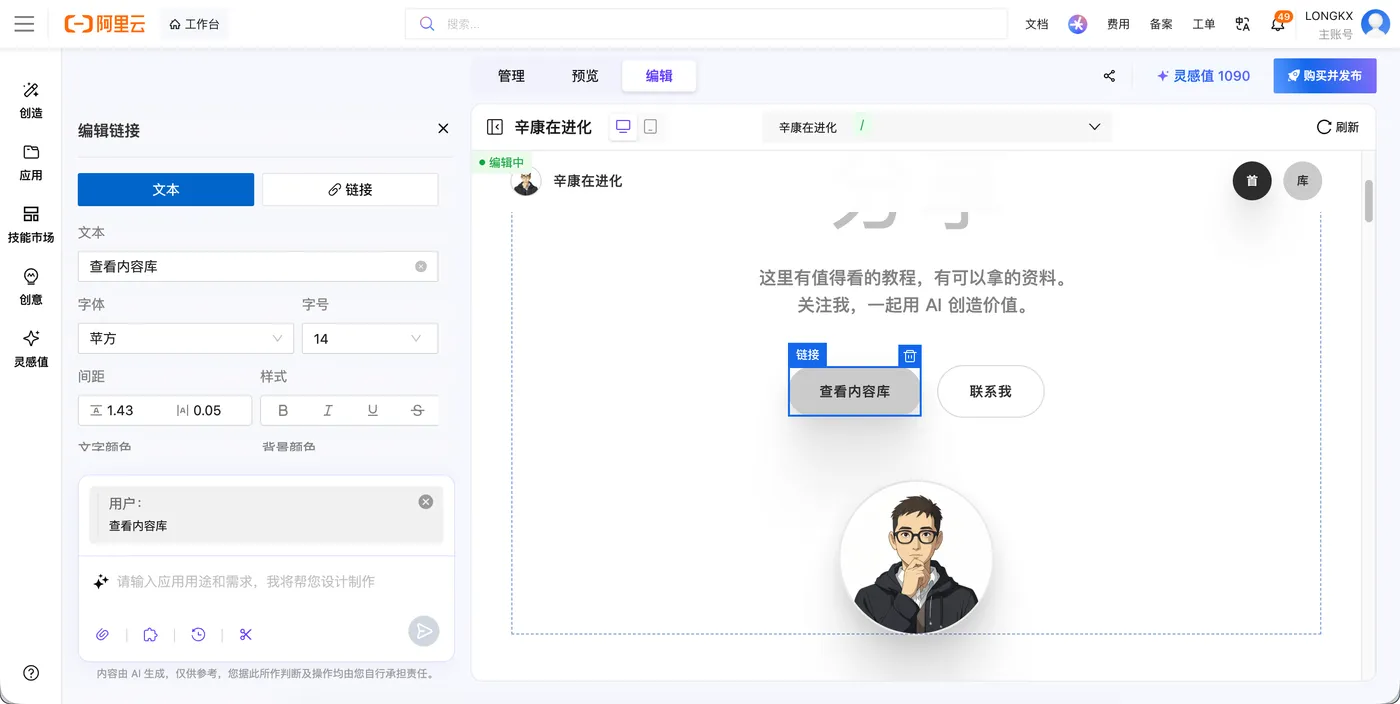Screen dimensions: 1400x704
Task: Click the 刷新 refresh button
Action: 1338,127
